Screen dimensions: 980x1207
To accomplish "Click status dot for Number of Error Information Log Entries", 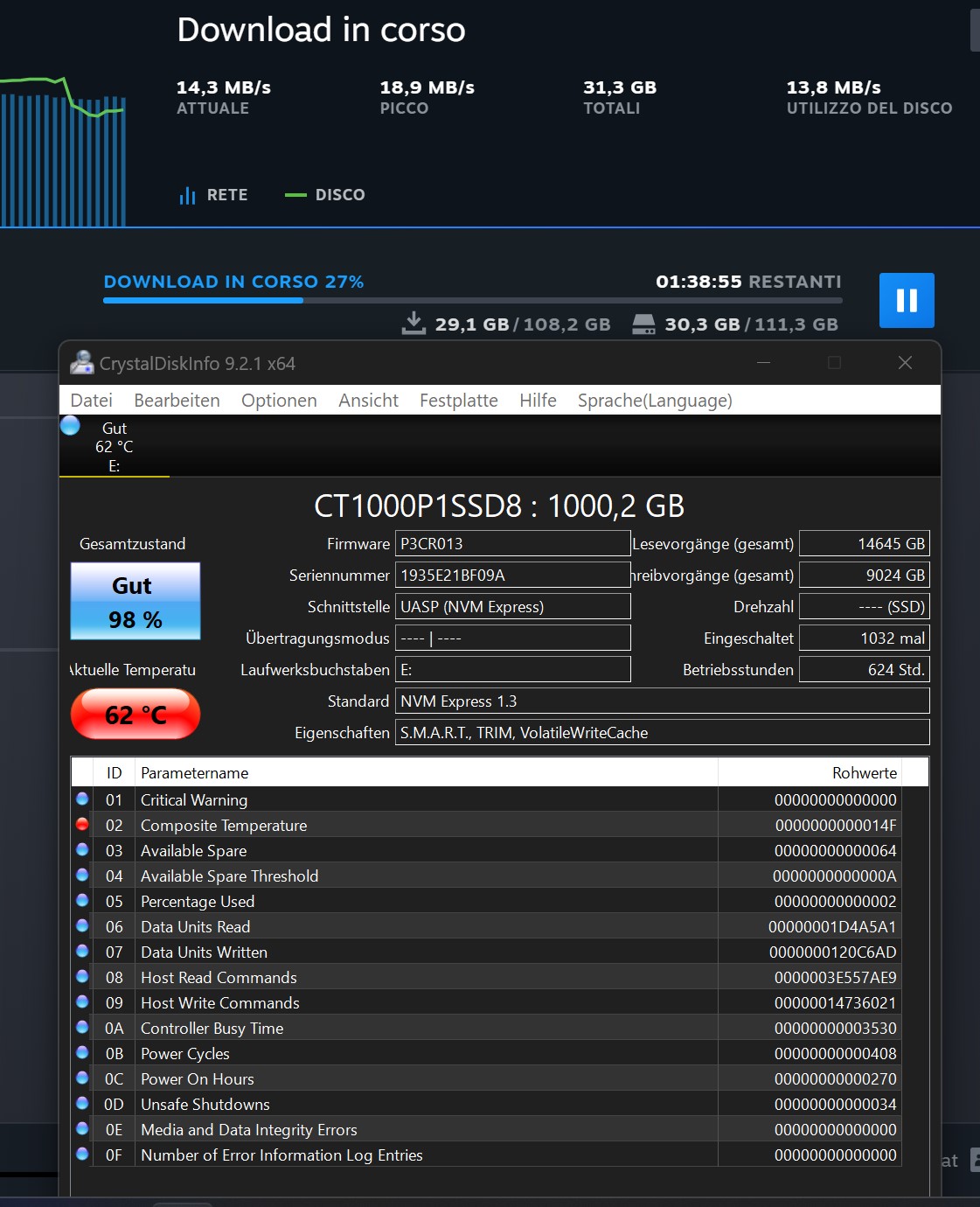I will coord(82,1154).
